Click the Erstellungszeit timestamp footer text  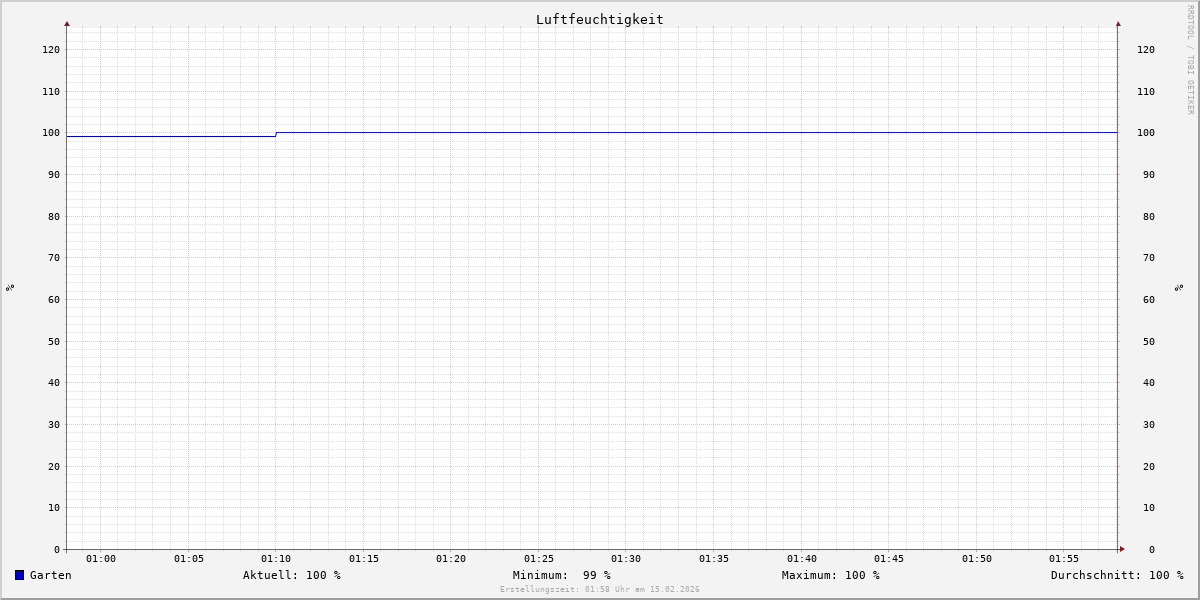[600, 589]
